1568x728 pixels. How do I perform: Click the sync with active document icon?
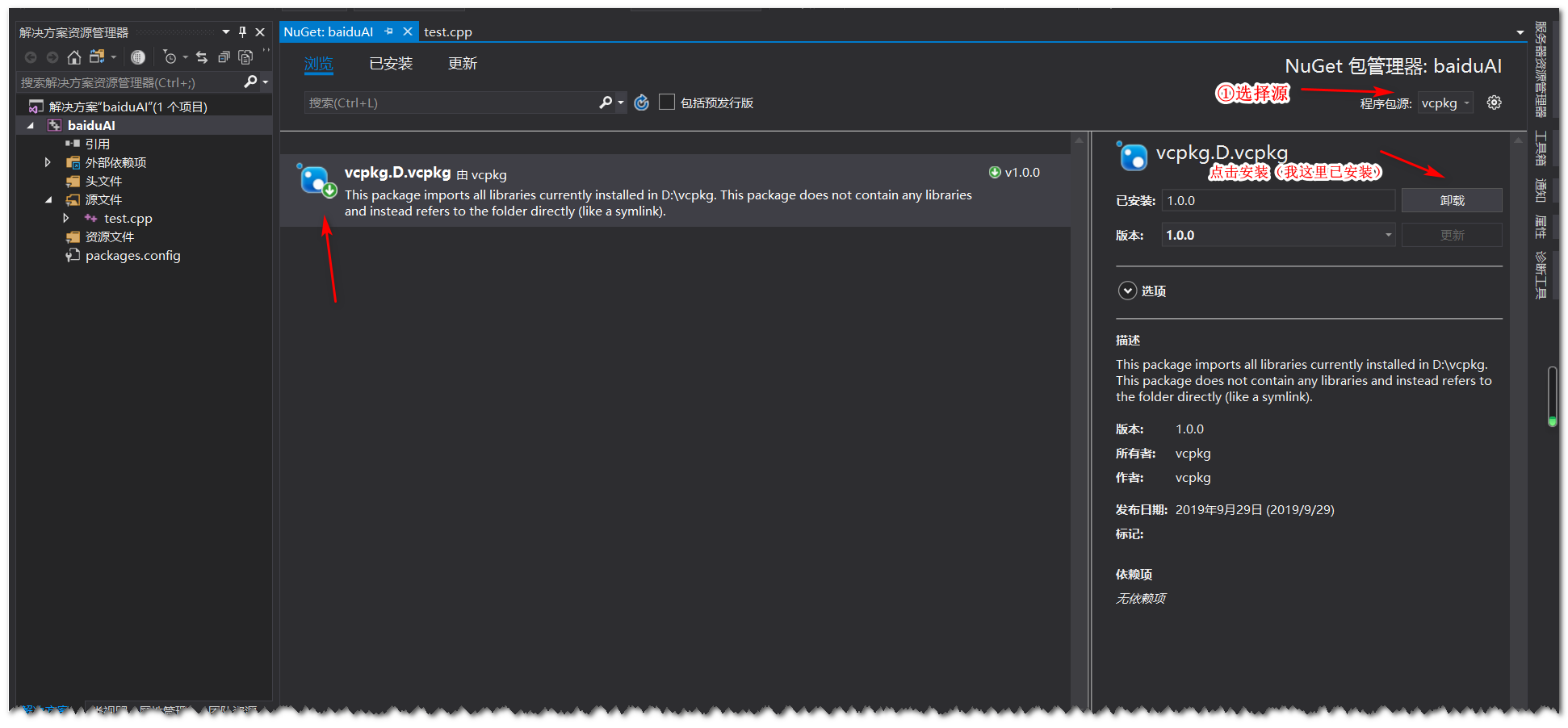point(202,57)
